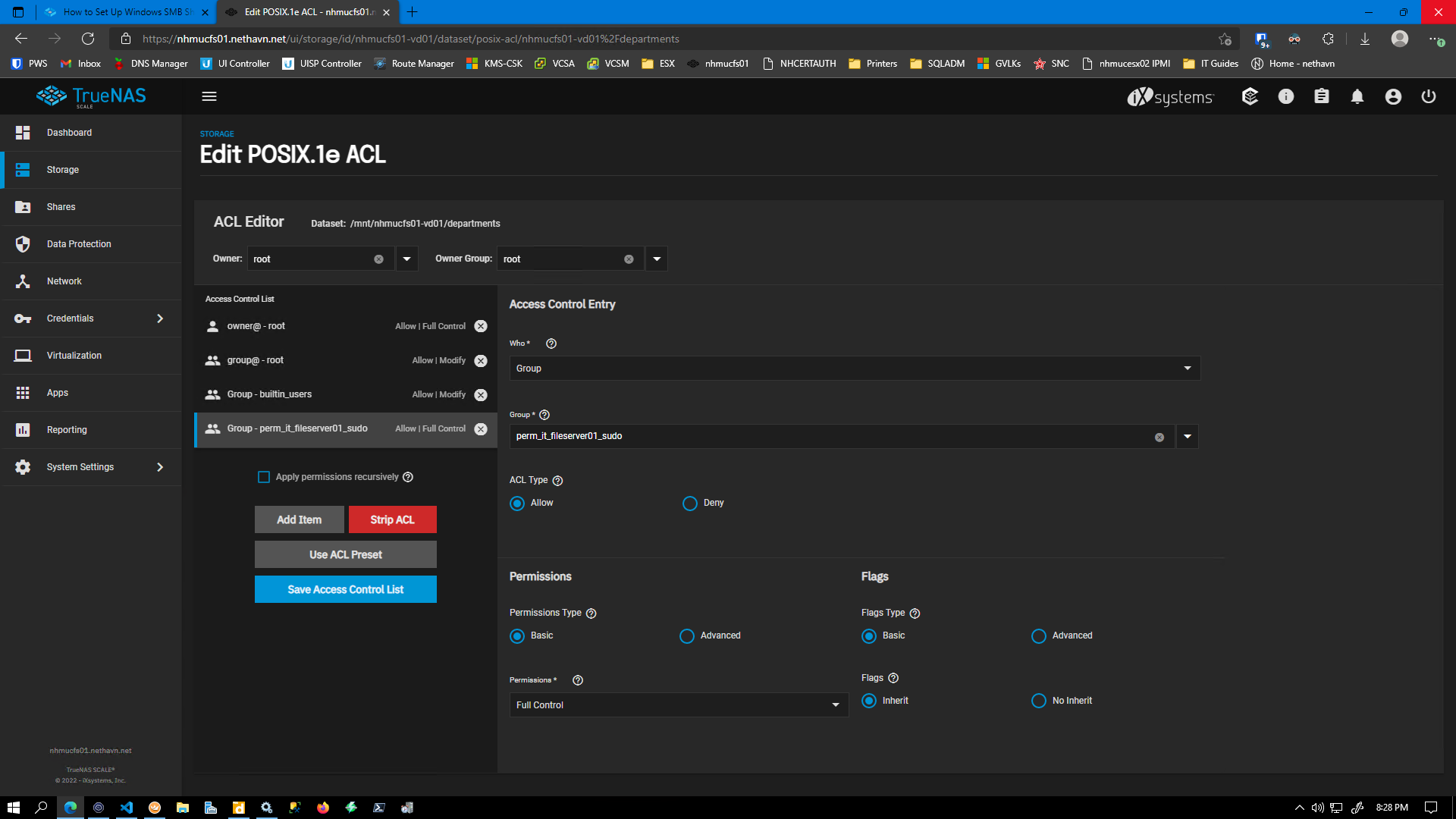This screenshot has height=819, width=1456.
Task: Reload the browser page
Action: coord(88,39)
